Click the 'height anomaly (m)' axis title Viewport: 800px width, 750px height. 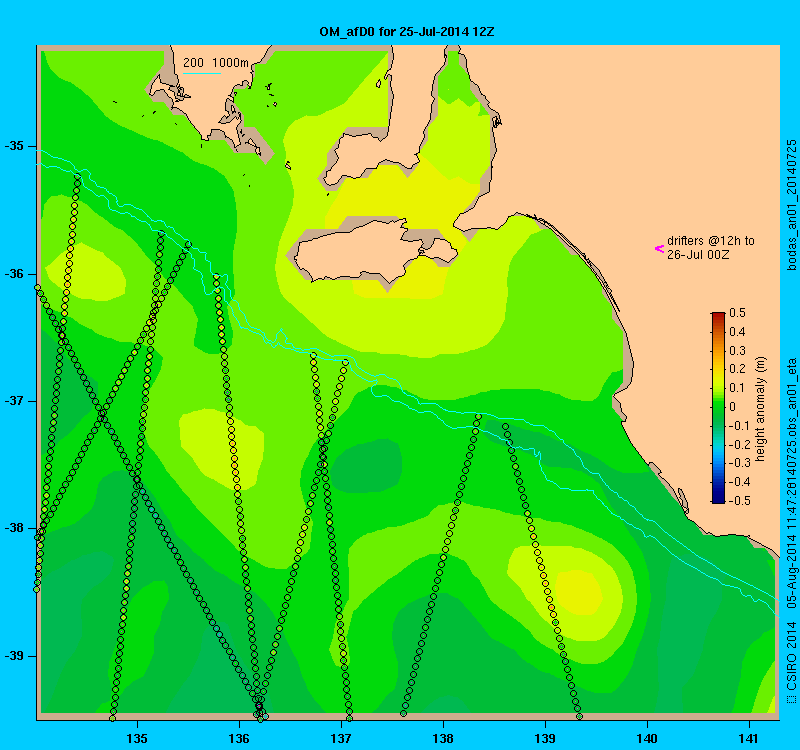[761, 409]
